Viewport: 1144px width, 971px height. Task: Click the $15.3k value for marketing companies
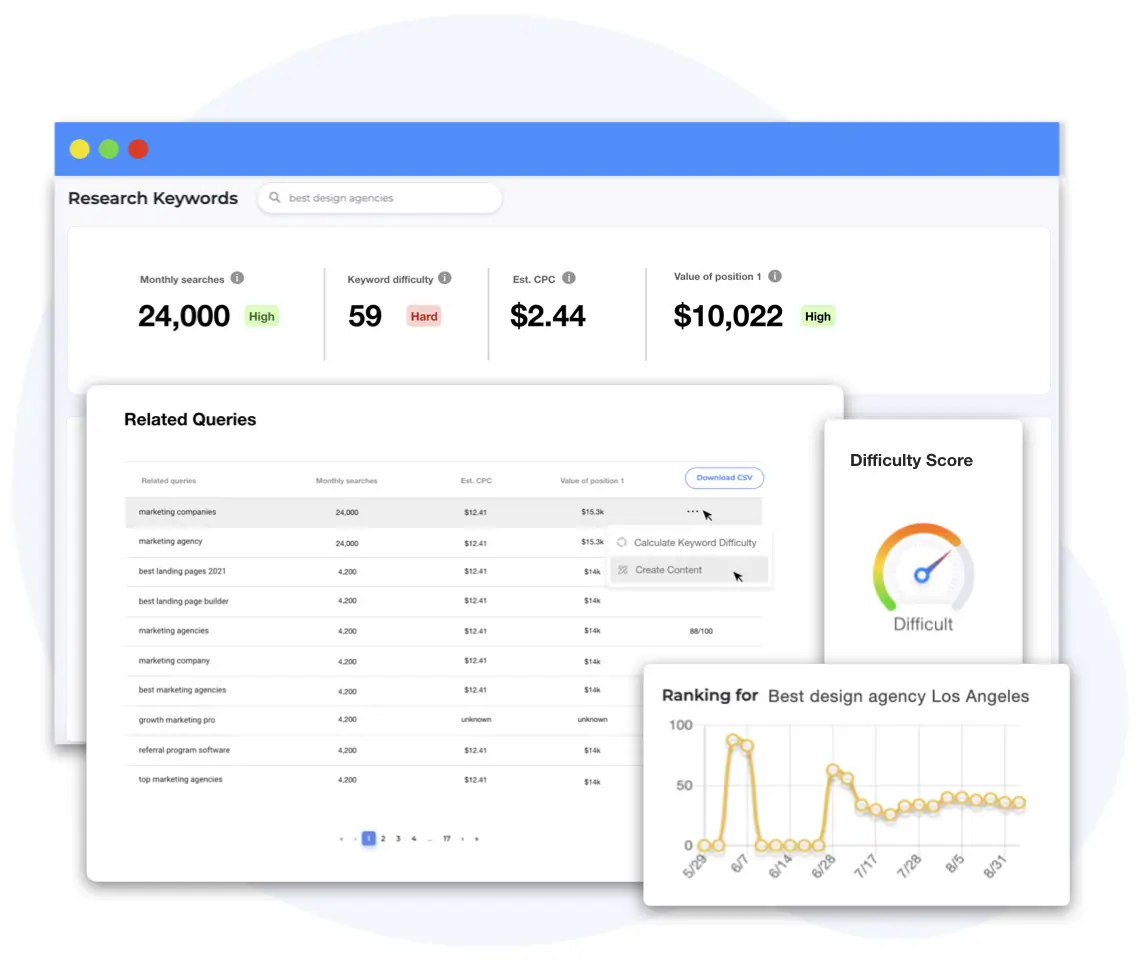[592, 512]
